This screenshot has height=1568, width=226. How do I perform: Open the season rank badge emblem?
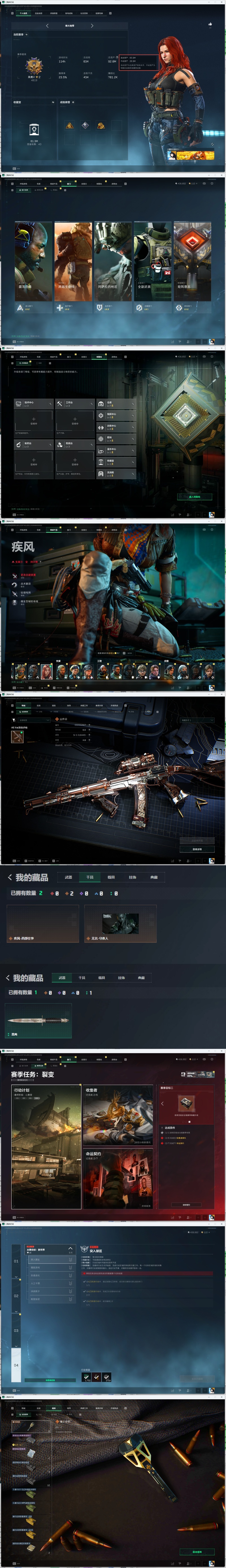34,66
